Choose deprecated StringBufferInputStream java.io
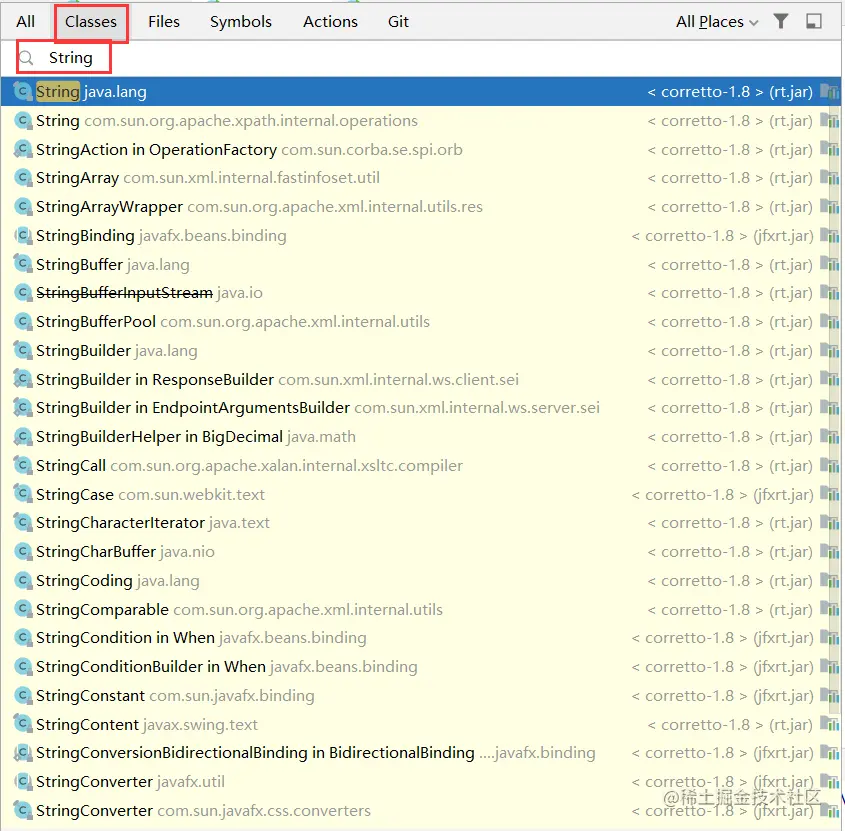This screenshot has width=845, height=831. pyautogui.click(x=420, y=293)
